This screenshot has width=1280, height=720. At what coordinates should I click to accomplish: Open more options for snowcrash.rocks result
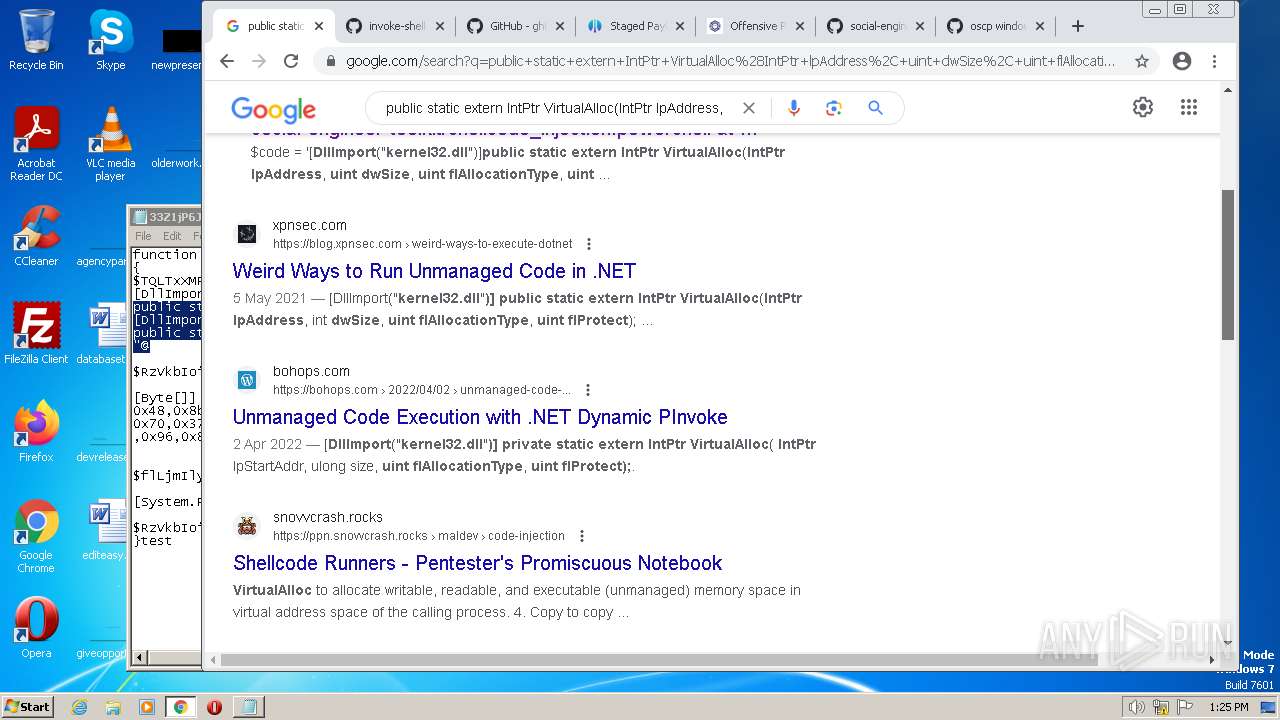[582, 536]
